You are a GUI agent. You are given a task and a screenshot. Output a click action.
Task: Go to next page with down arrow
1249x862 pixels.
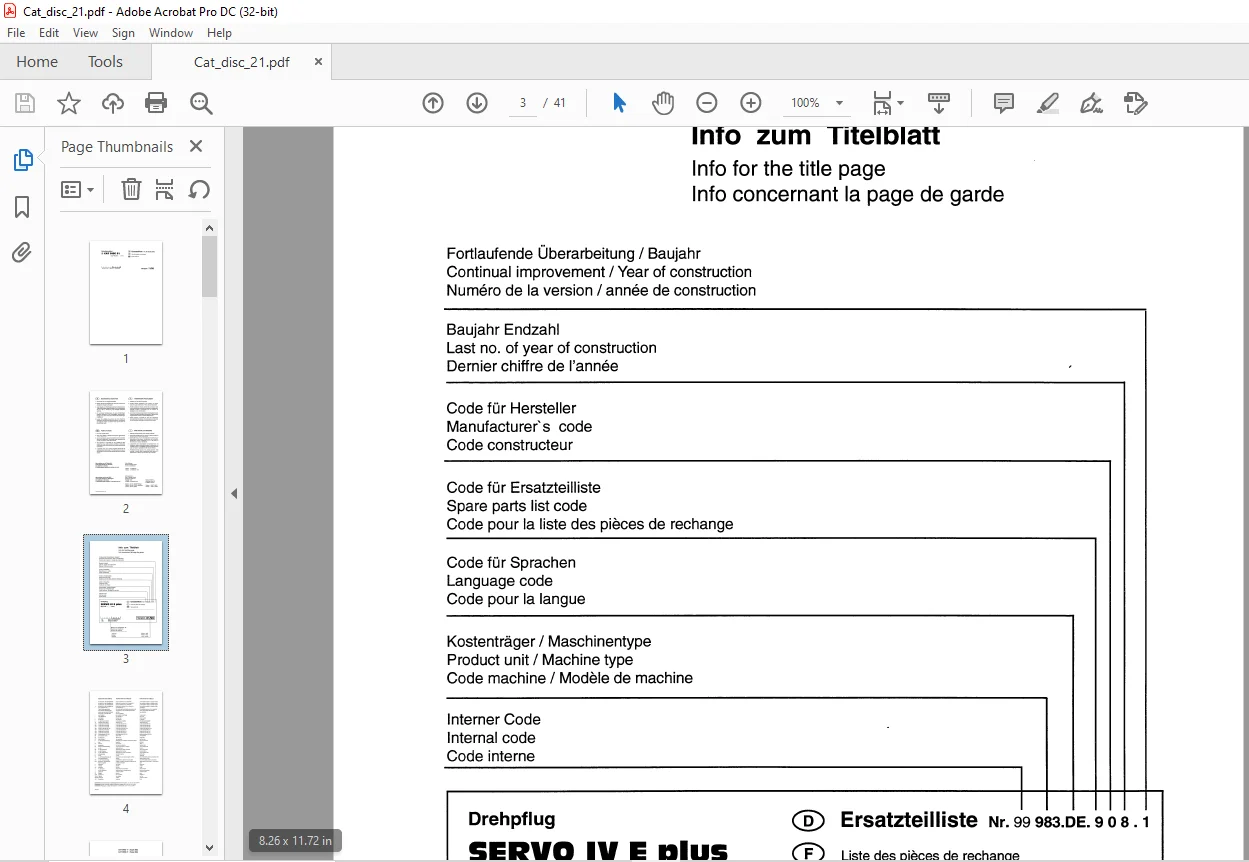[477, 103]
